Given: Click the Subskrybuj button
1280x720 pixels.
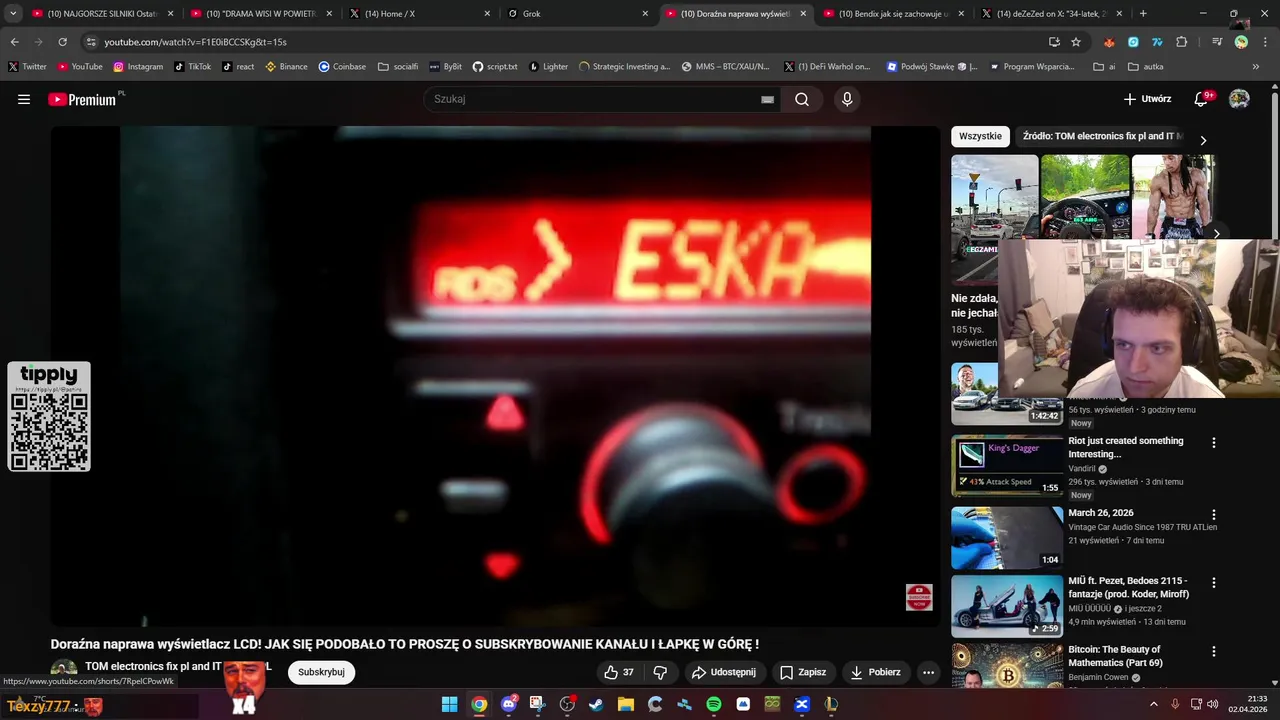Looking at the screenshot, I should click(321, 672).
